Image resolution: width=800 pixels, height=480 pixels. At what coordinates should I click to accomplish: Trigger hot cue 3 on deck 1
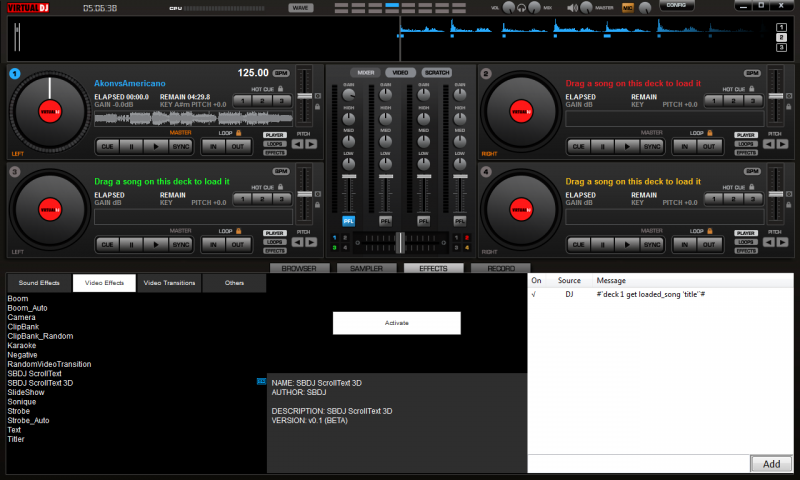tap(281, 101)
